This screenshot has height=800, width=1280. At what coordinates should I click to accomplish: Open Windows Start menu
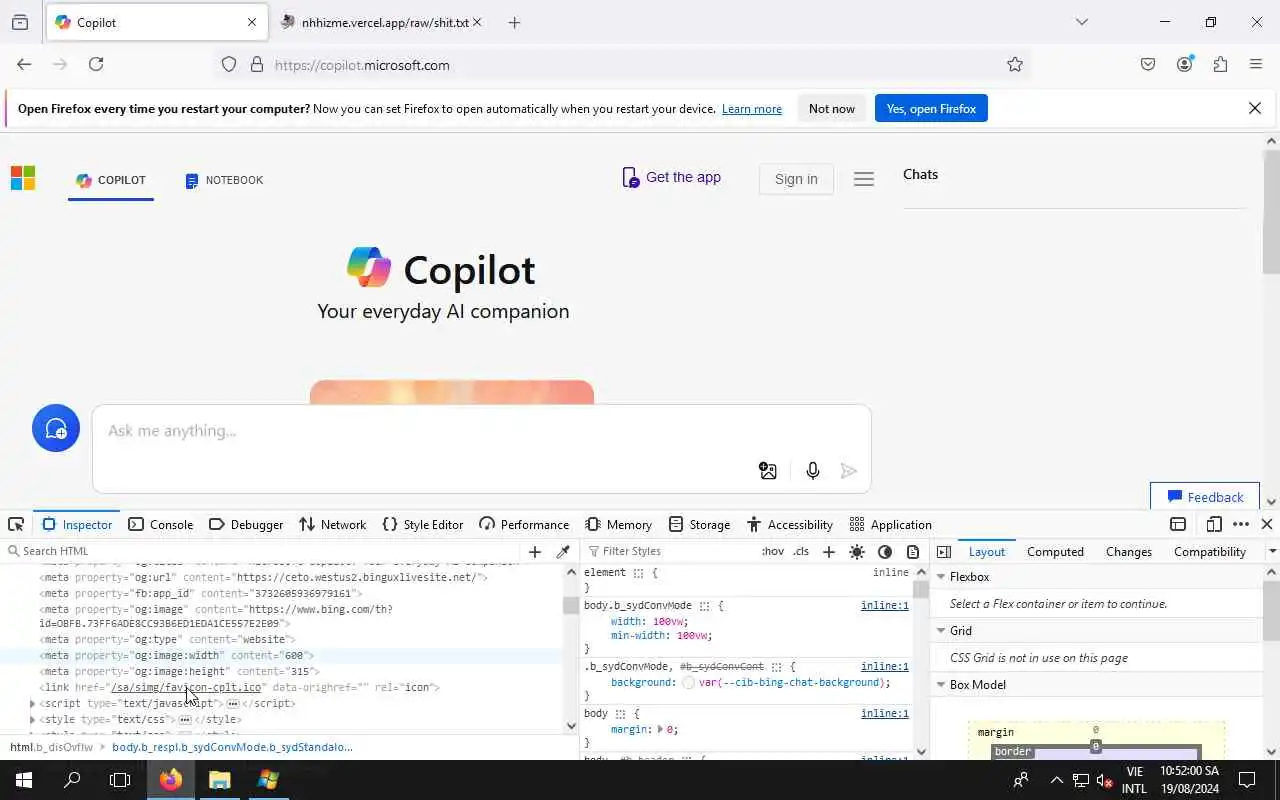pos(24,780)
